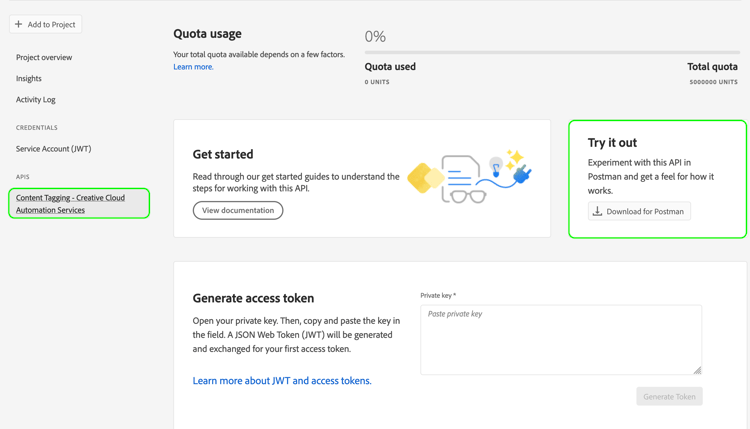This screenshot has width=750, height=429.
Task: Click the plus icon in Add to Project
Action: tap(19, 24)
